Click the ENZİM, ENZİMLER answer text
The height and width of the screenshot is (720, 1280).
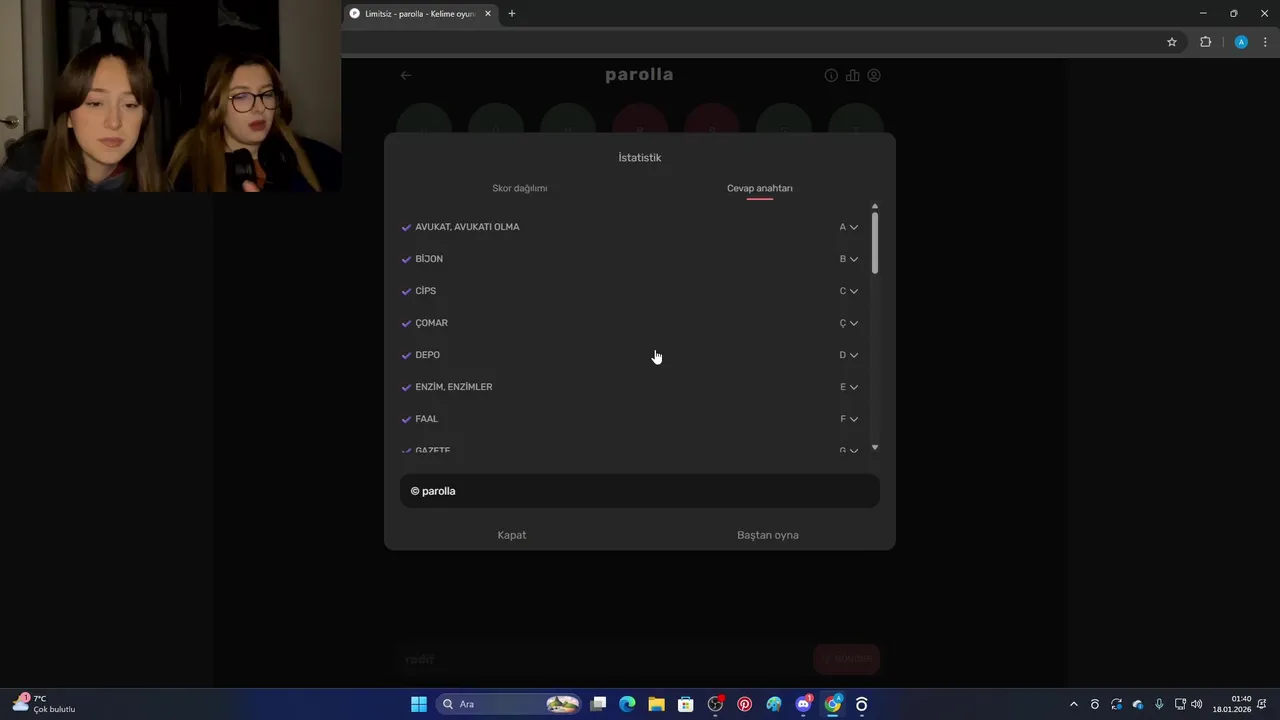coord(454,387)
